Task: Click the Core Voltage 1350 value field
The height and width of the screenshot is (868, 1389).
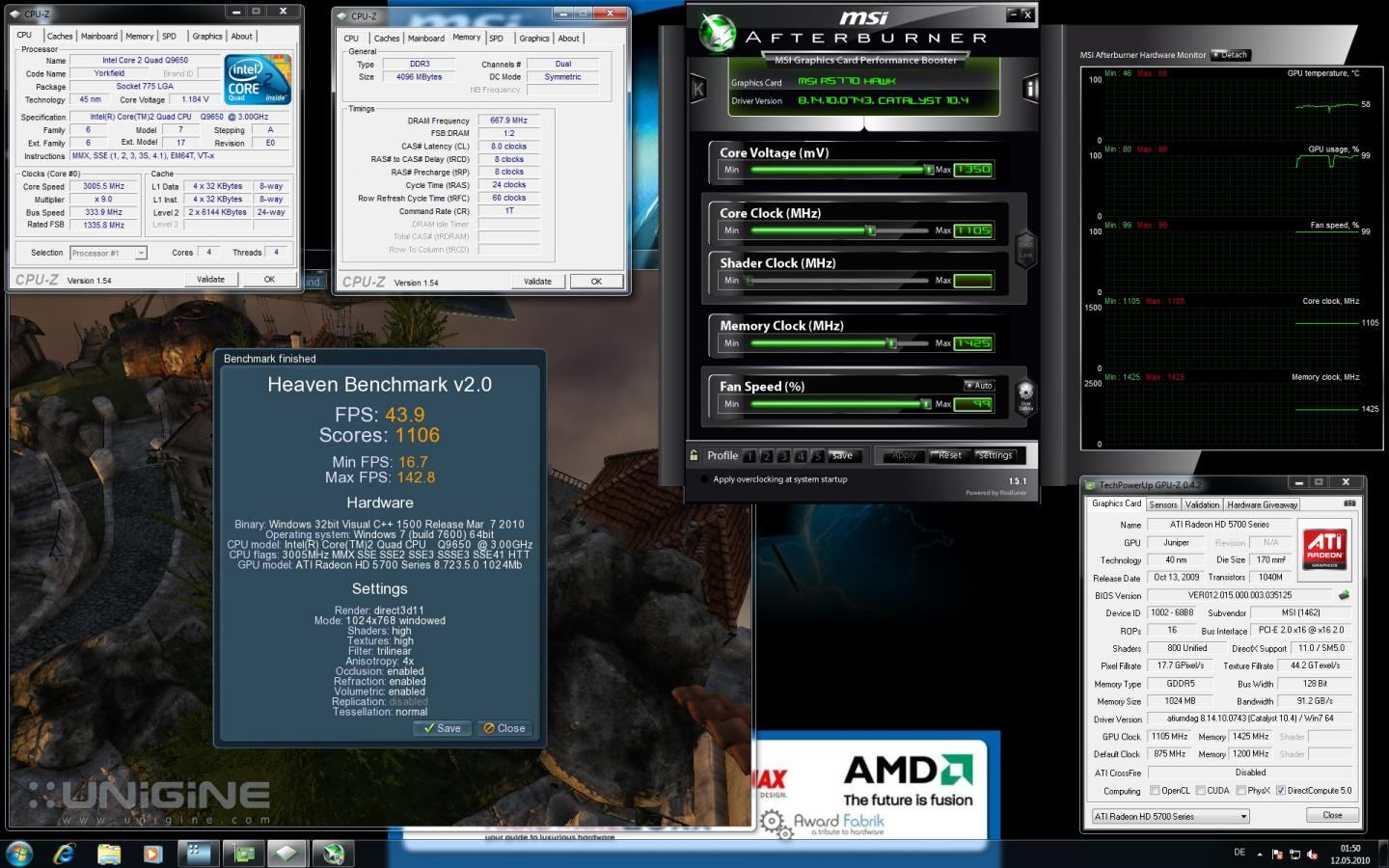Action: tap(973, 170)
